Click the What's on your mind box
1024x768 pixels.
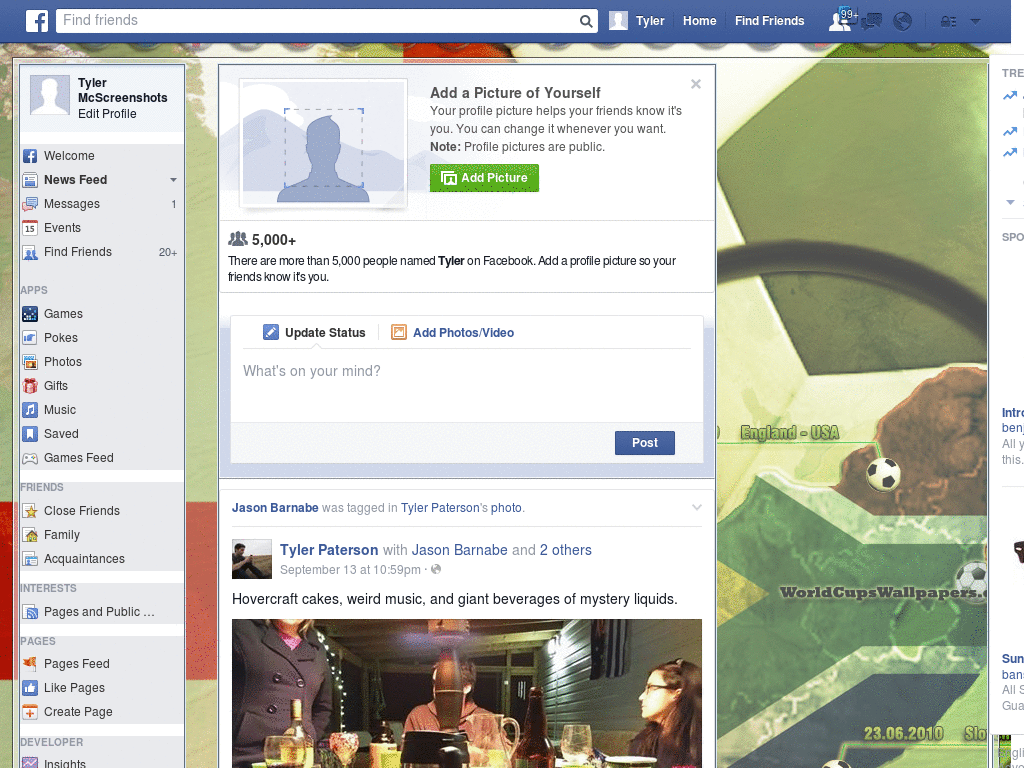point(467,385)
